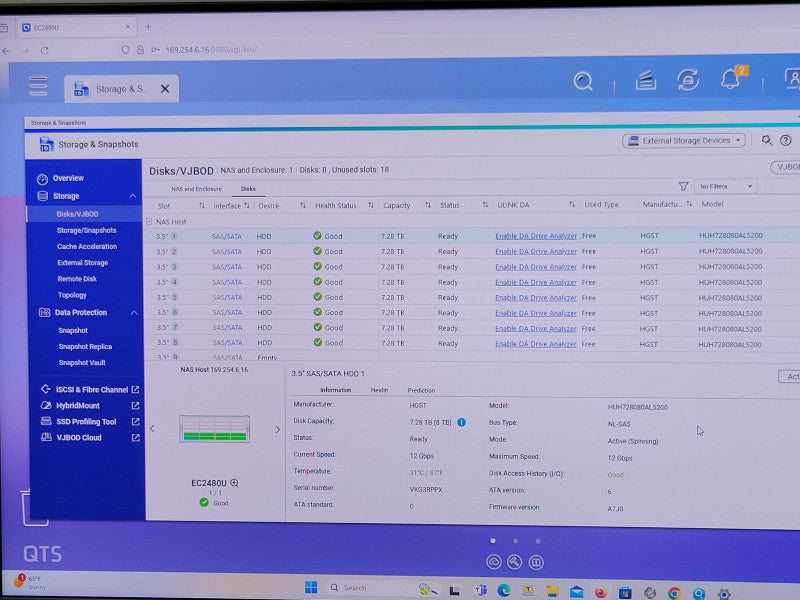The width and height of the screenshot is (800, 600).
Task: Click Enable DA Drive Analyzer for disk 1
Action: pyautogui.click(x=536, y=236)
